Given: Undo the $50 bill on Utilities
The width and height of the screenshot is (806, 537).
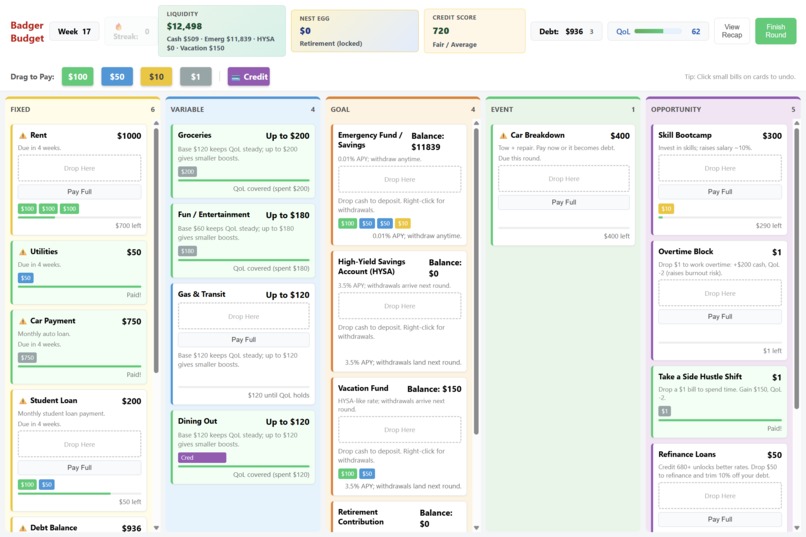Looking at the screenshot, I should 26,278.
